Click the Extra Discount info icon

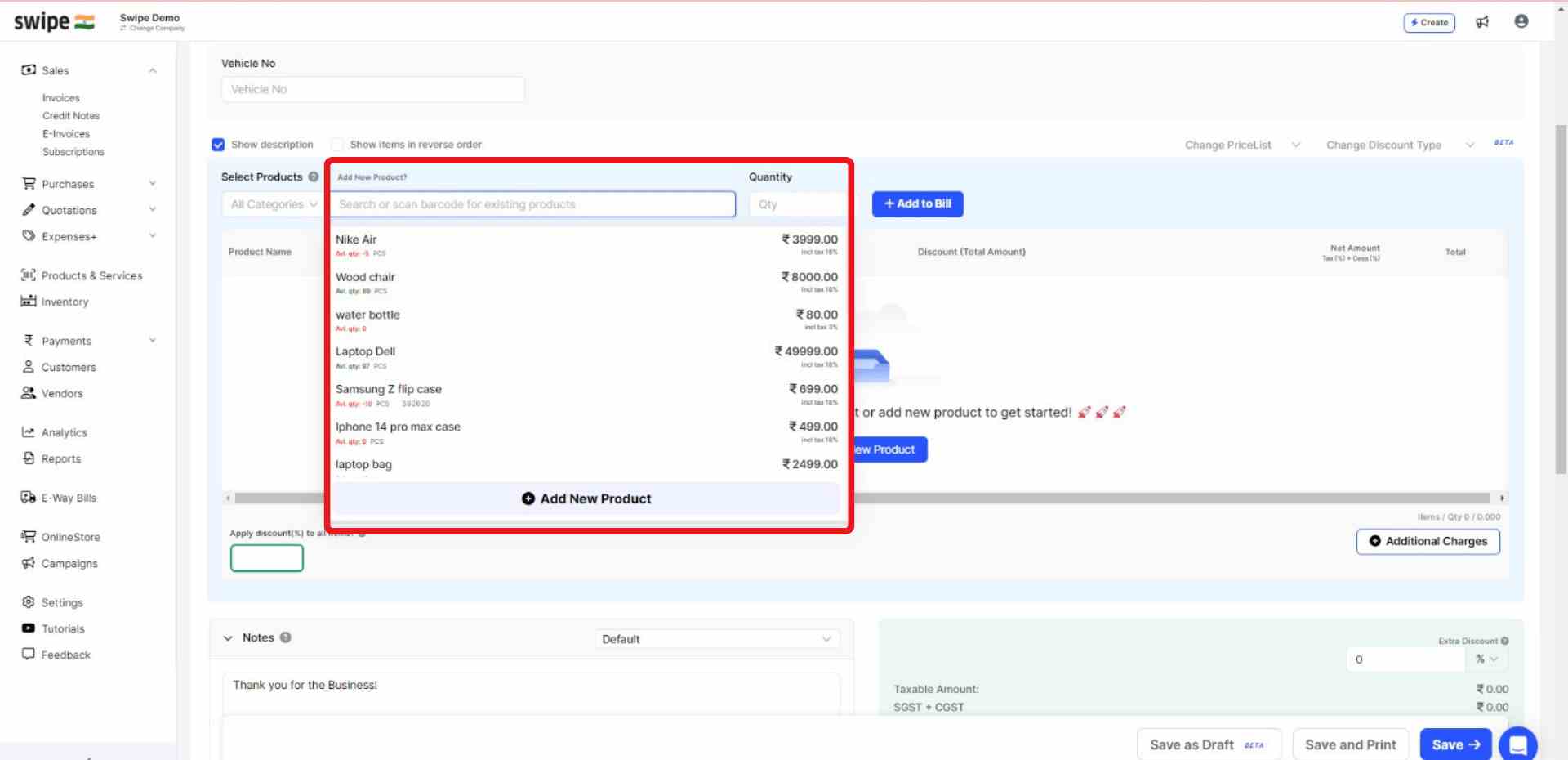point(1504,641)
